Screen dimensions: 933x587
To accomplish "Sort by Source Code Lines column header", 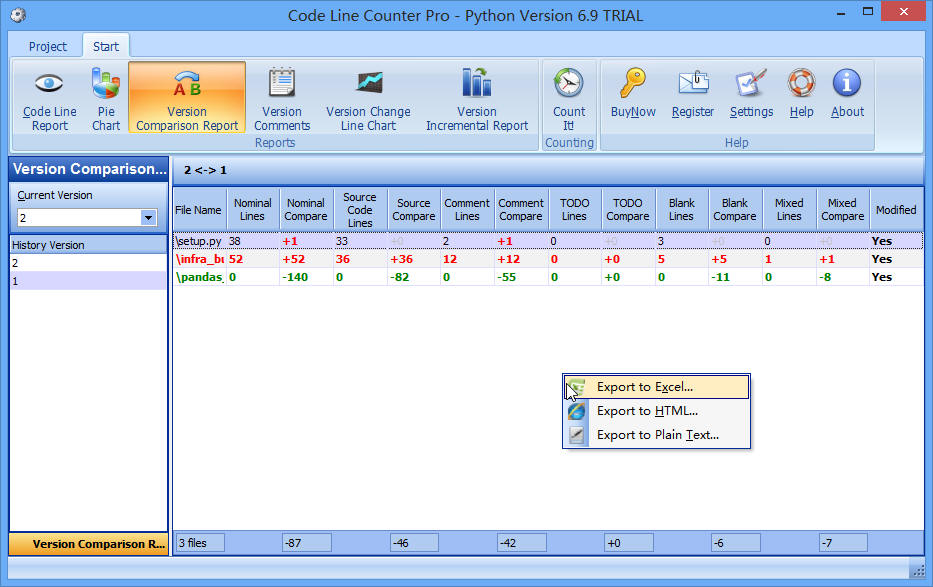I will pyautogui.click(x=360, y=210).
